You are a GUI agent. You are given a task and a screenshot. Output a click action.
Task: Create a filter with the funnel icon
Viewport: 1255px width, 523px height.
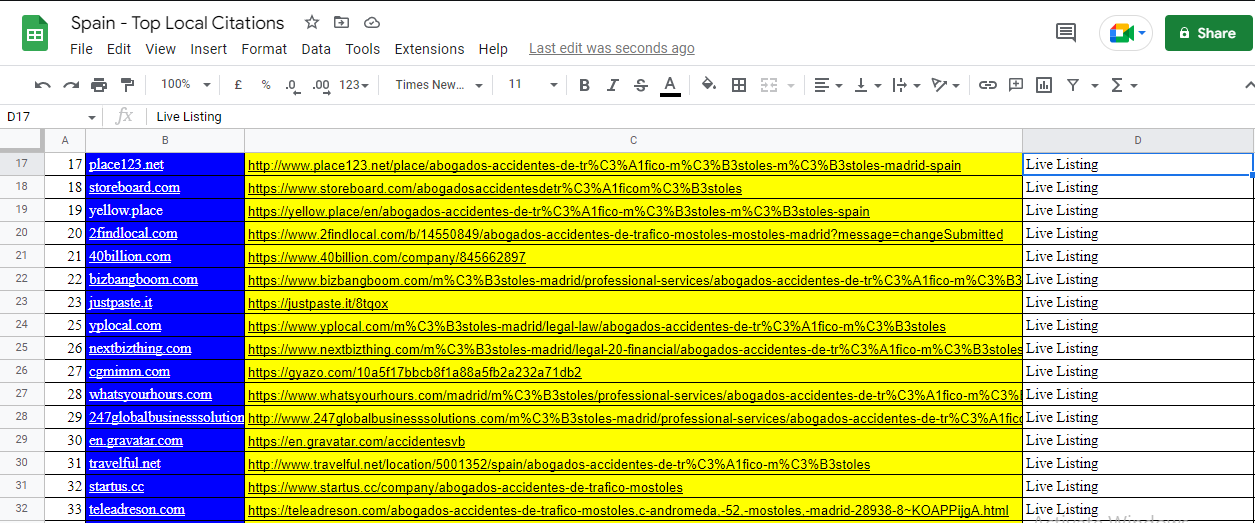click(1073, 85)
